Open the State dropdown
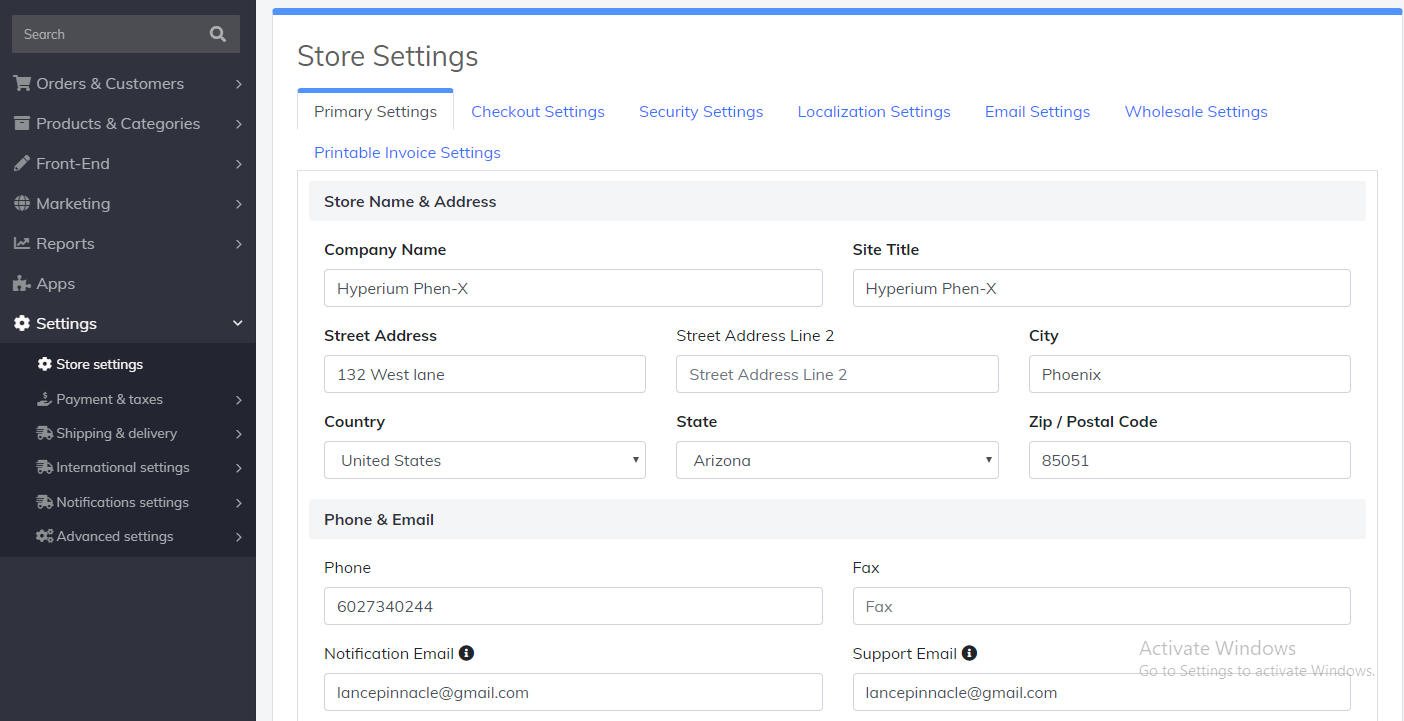Viewport: 1404px width, 721px height. pyautogui.click(x=837, y=460)
